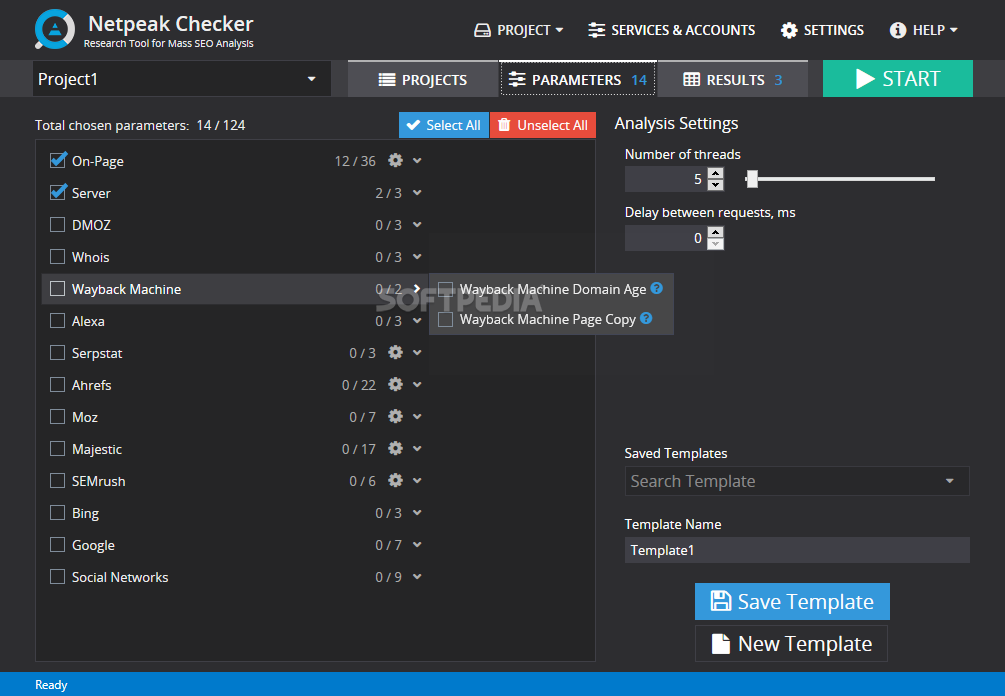This screenshot has width=1005, height=696.
Task: Tick the Bing checkbox
Action: click(x=58, y=513)
